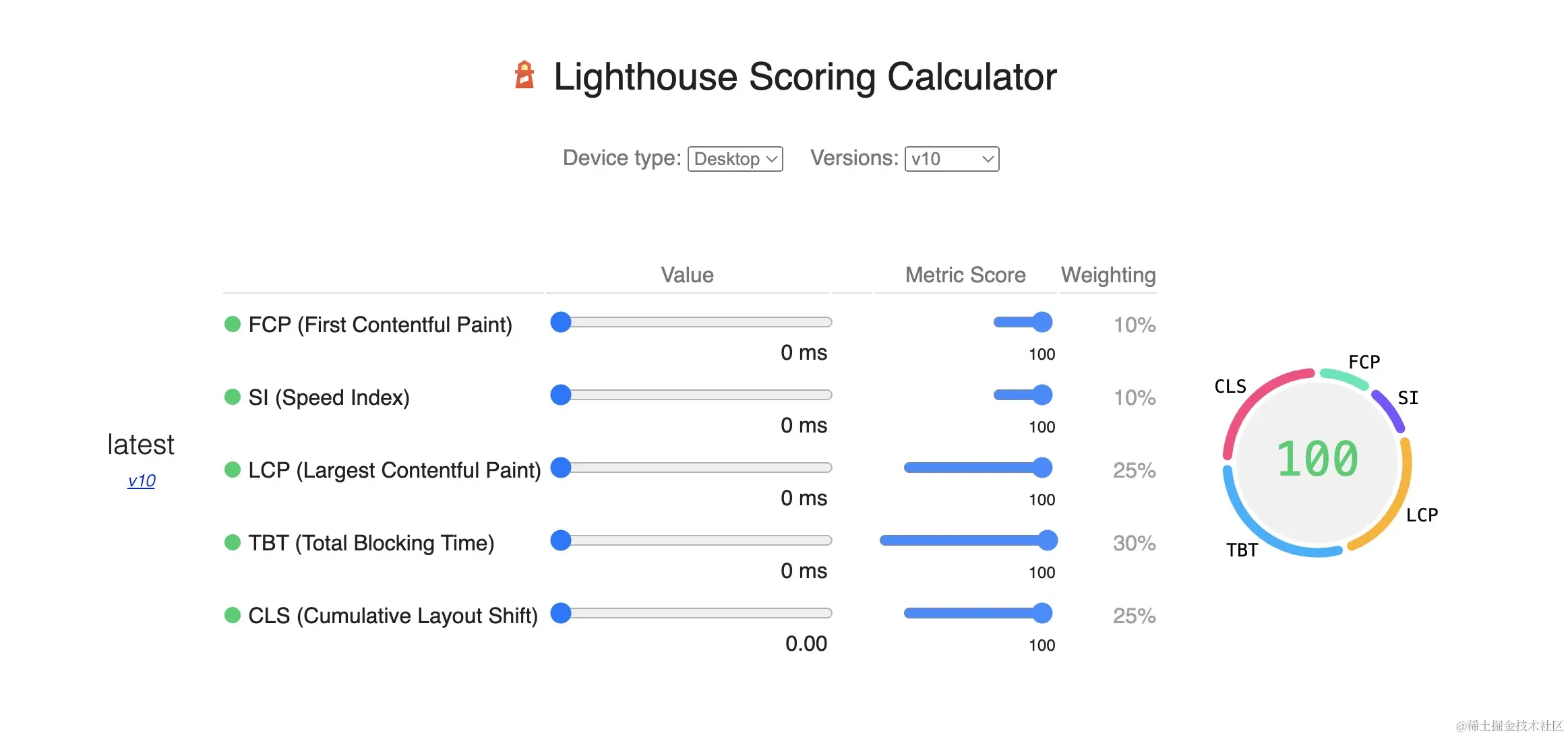The width and height of the screenshot is (1568, 737).
Task: Click the green status dot beside SI
Action: coord(233,397)
